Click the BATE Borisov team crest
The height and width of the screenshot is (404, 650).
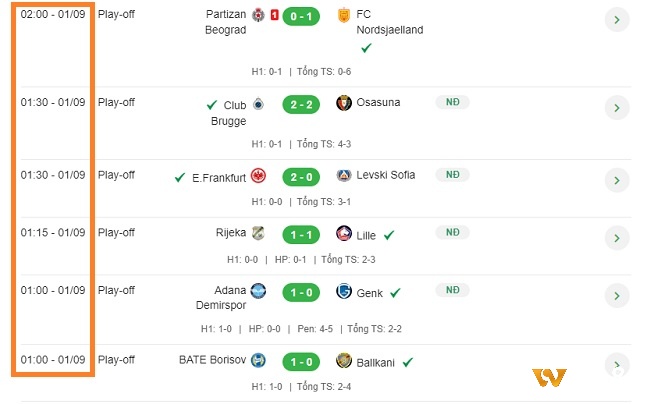point(258,360)
